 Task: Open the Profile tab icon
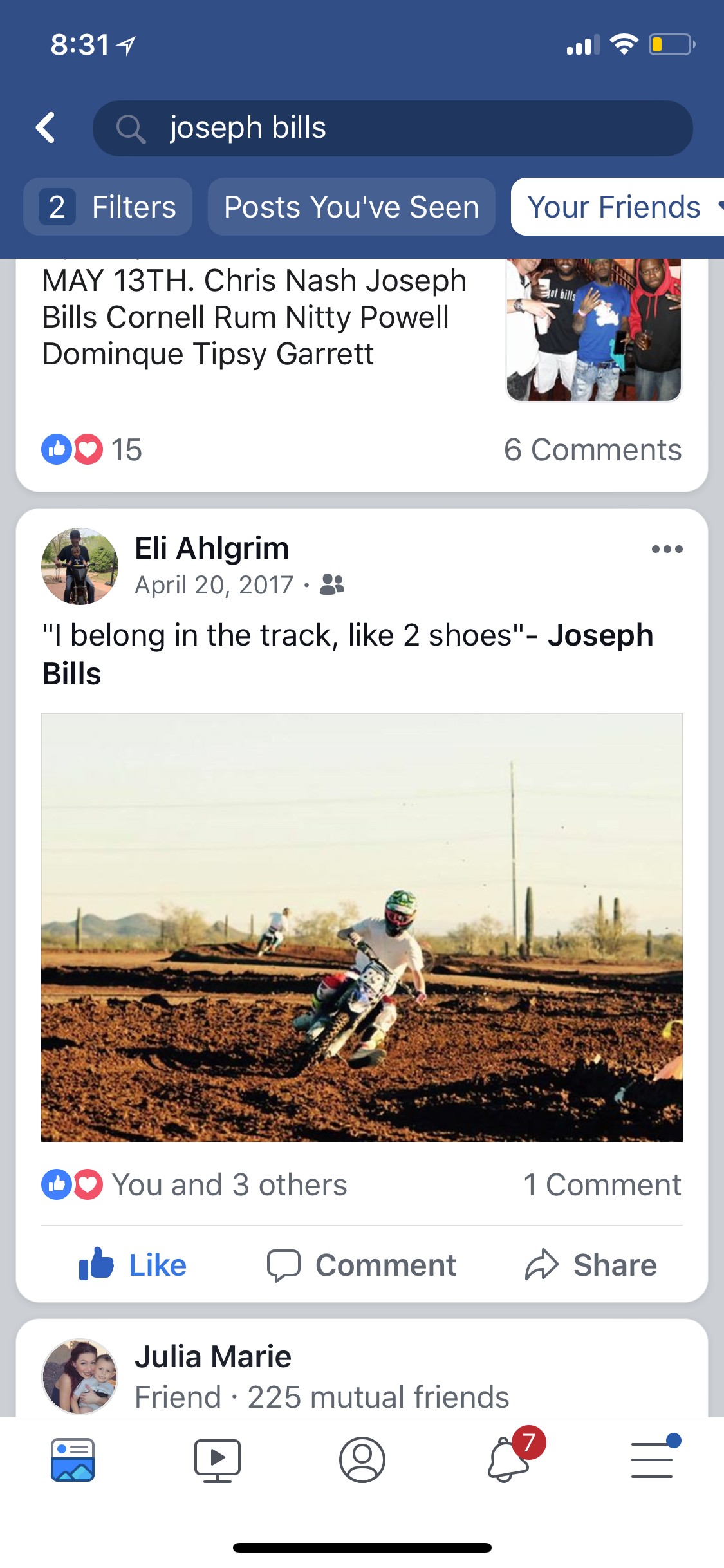pyautogui.click(x=362, y=1460)
